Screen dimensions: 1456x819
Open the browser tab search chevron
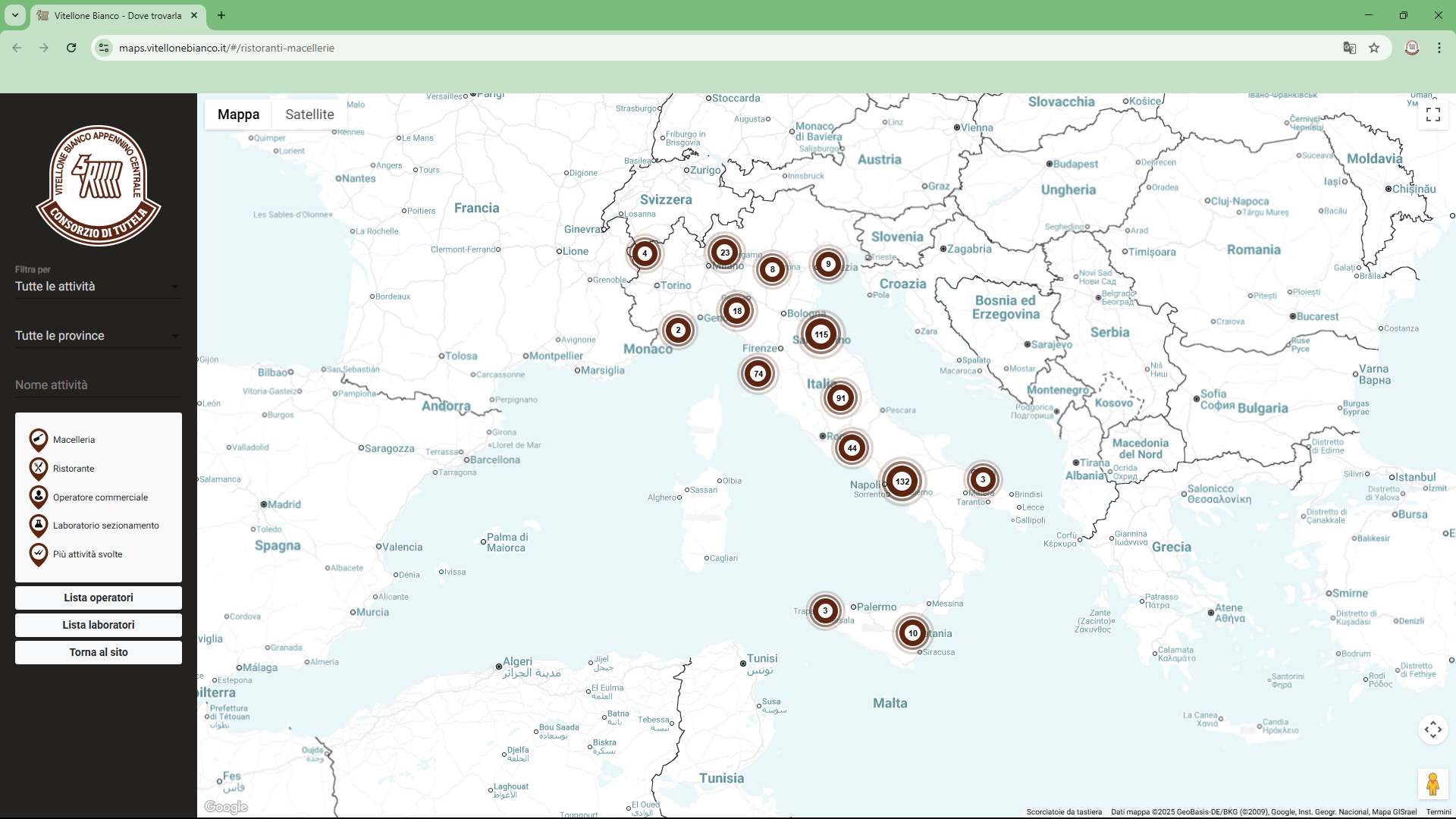point(15,15)
